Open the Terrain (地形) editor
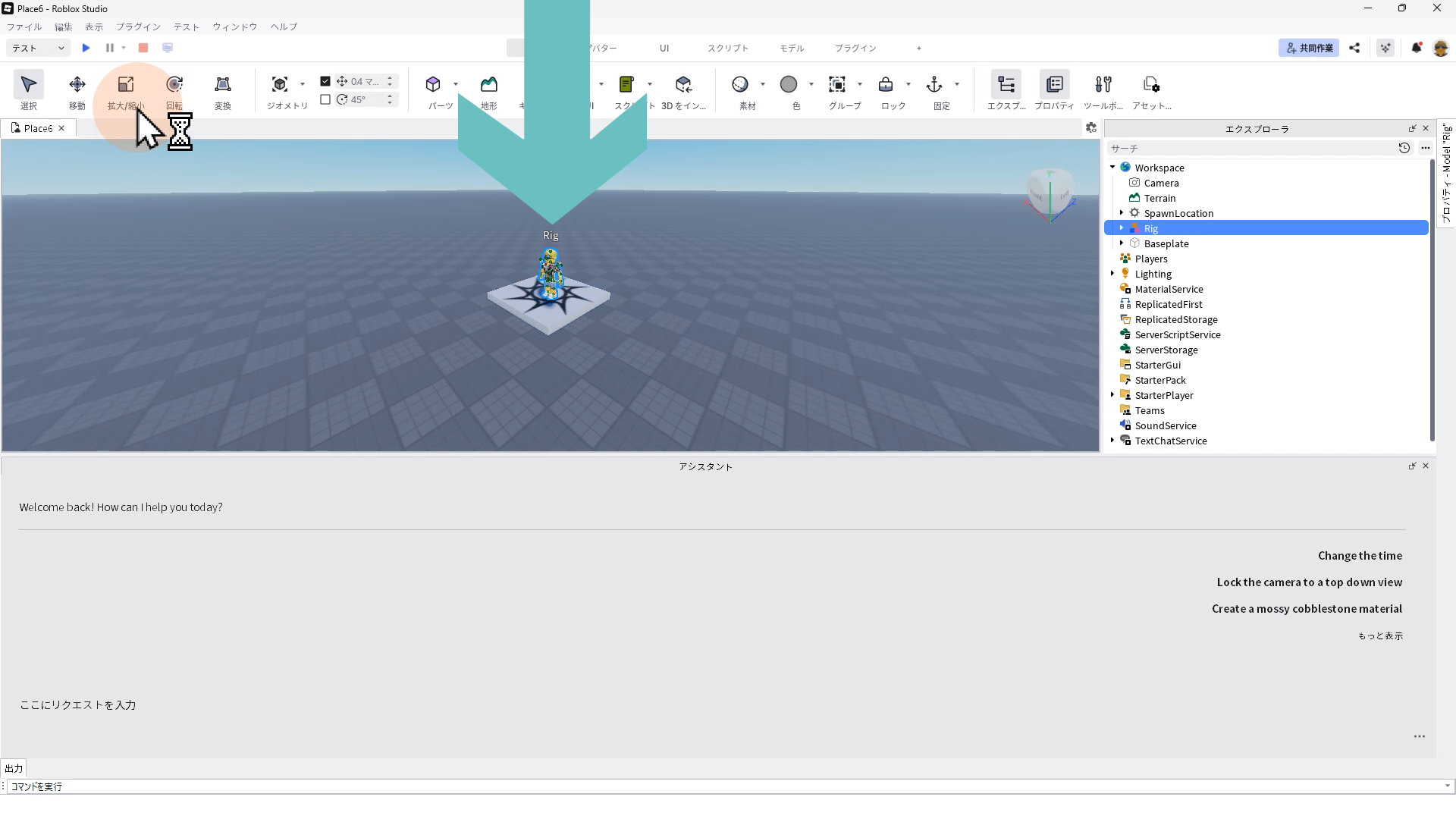This screenshot has width=1456, height=819. tap(488, 85)
